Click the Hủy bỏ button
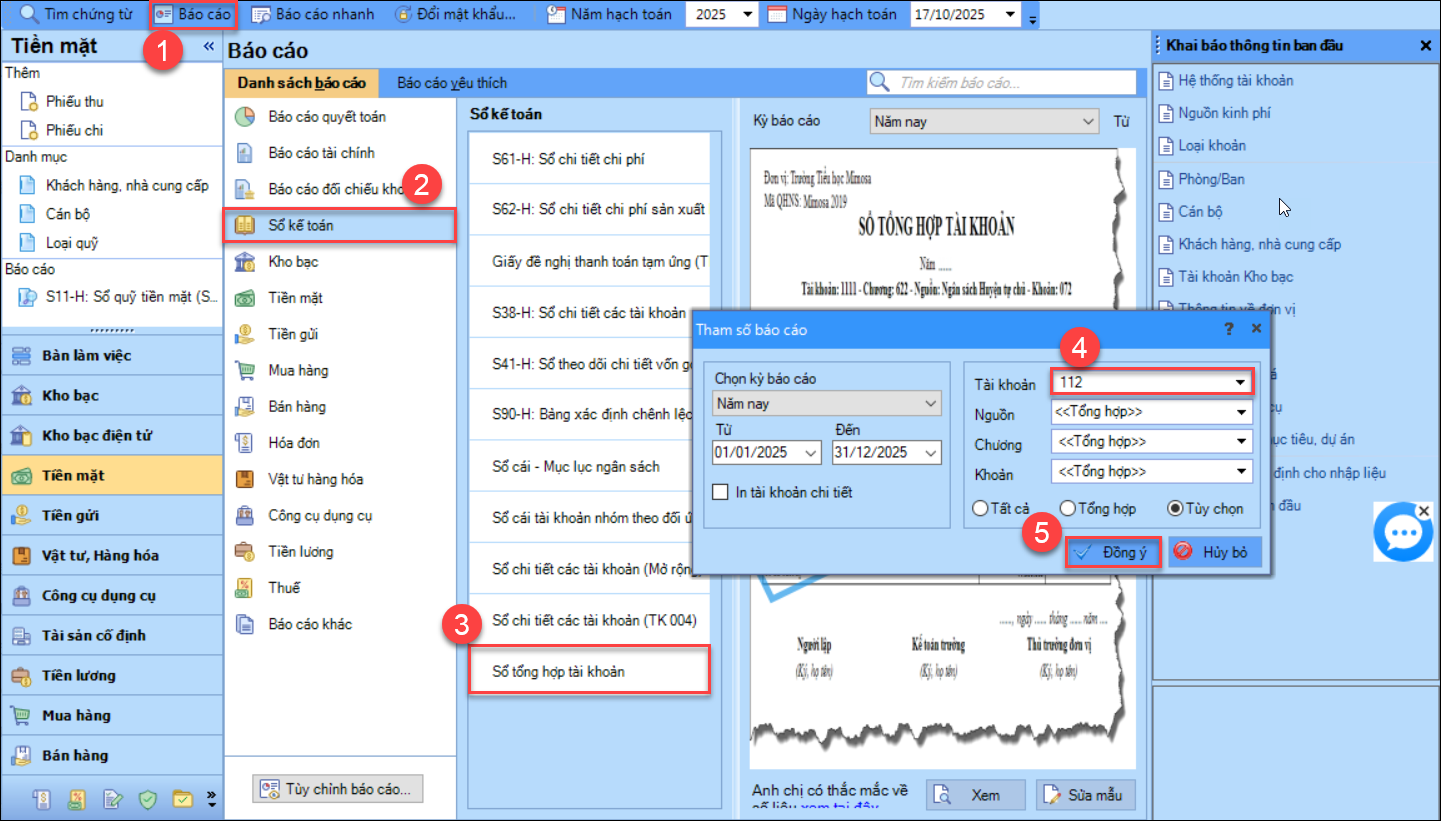1441x821 pixels. [x=1214, y=552]
